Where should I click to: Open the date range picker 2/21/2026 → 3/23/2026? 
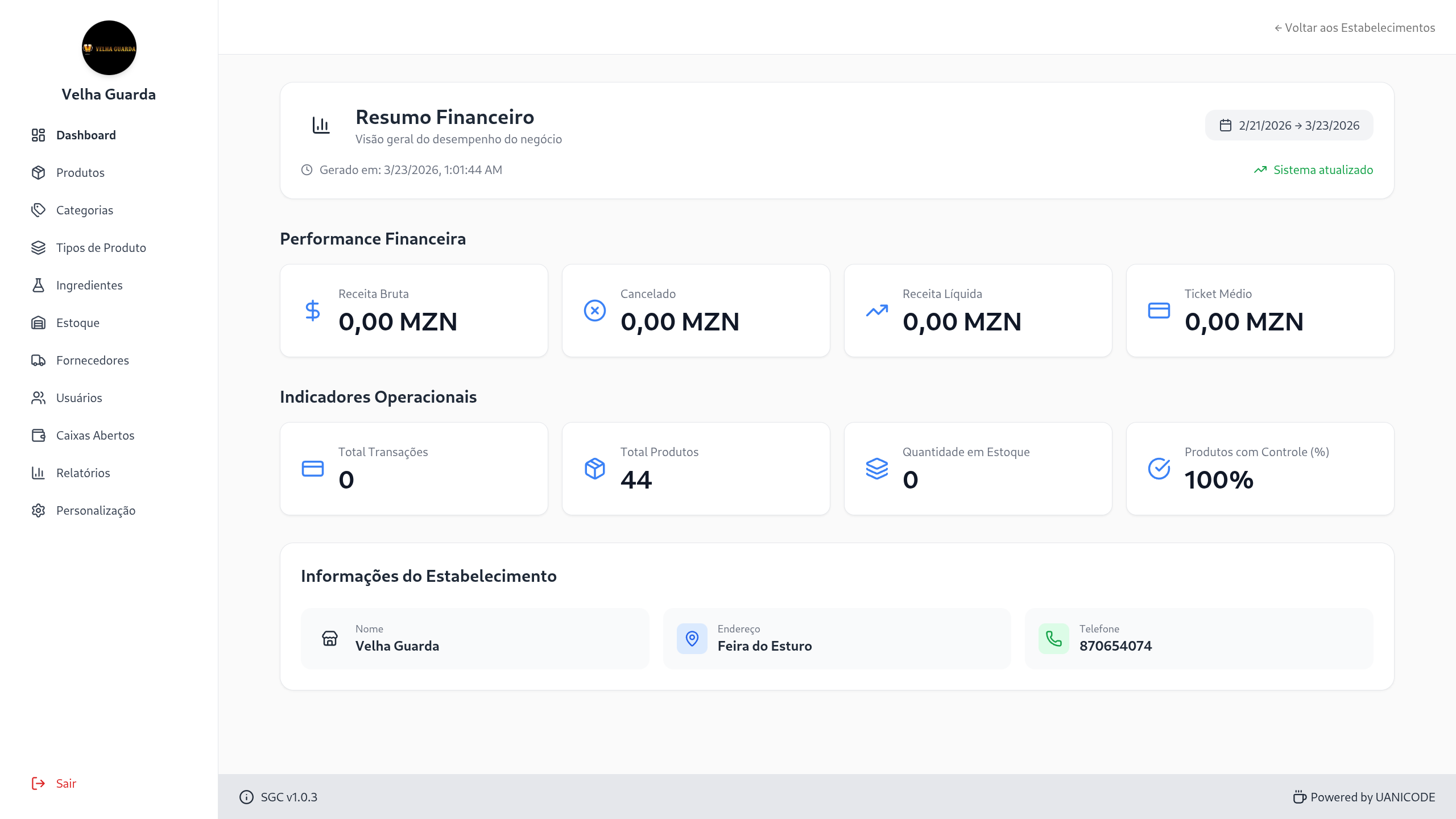pyautogui.click(x=1289, y=125)
